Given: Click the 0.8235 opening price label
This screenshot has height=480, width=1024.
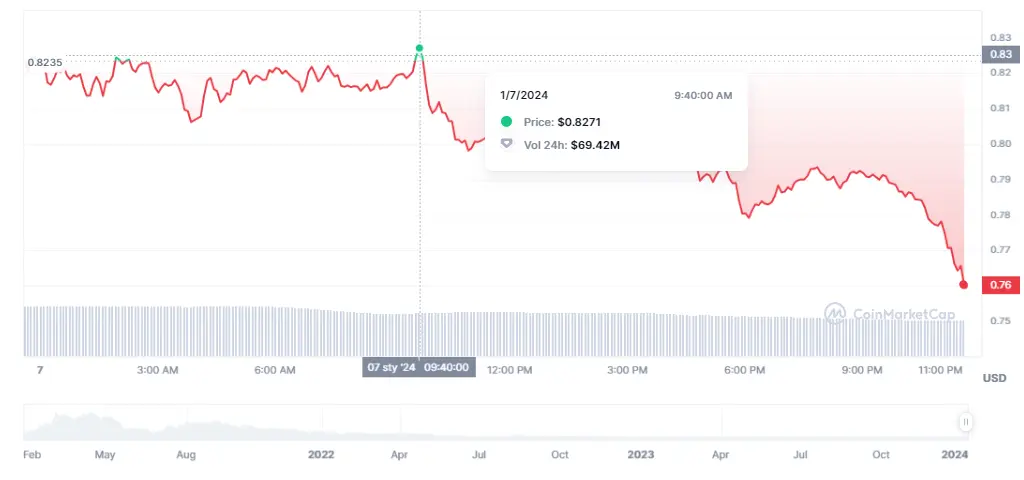Looking at the screenshot, I should 45,62.
